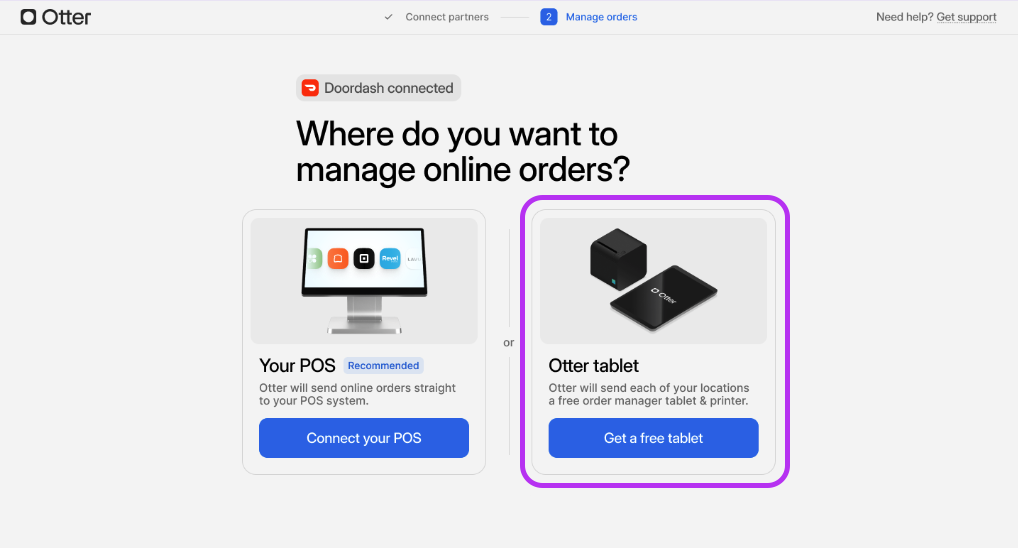
Task: Click the Doordash connected chip
Action: [x=379, y=88]
